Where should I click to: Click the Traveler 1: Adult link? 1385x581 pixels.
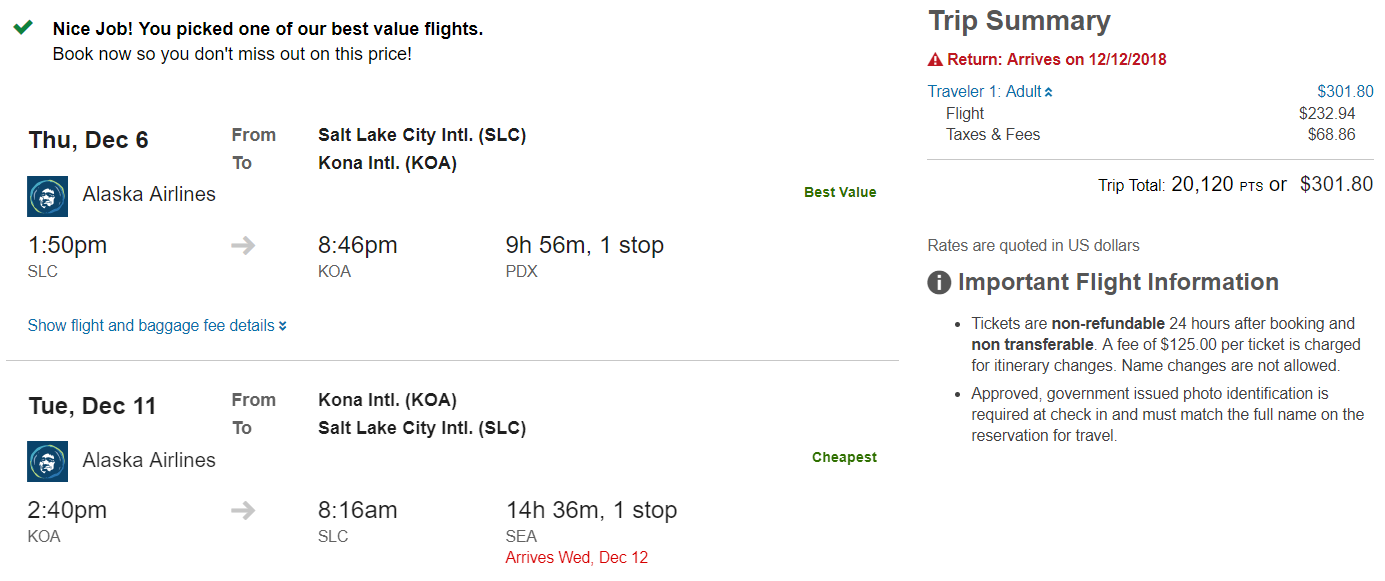[x=984, y=91]
